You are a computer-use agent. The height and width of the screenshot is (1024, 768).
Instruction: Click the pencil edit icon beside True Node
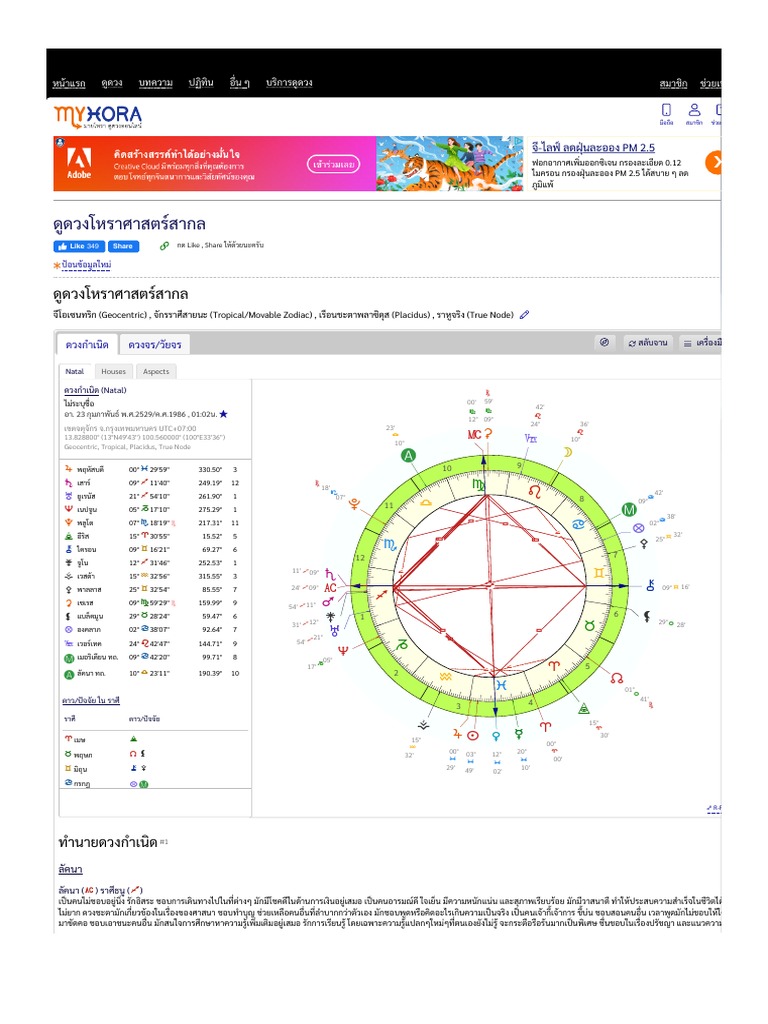(524, 315)
